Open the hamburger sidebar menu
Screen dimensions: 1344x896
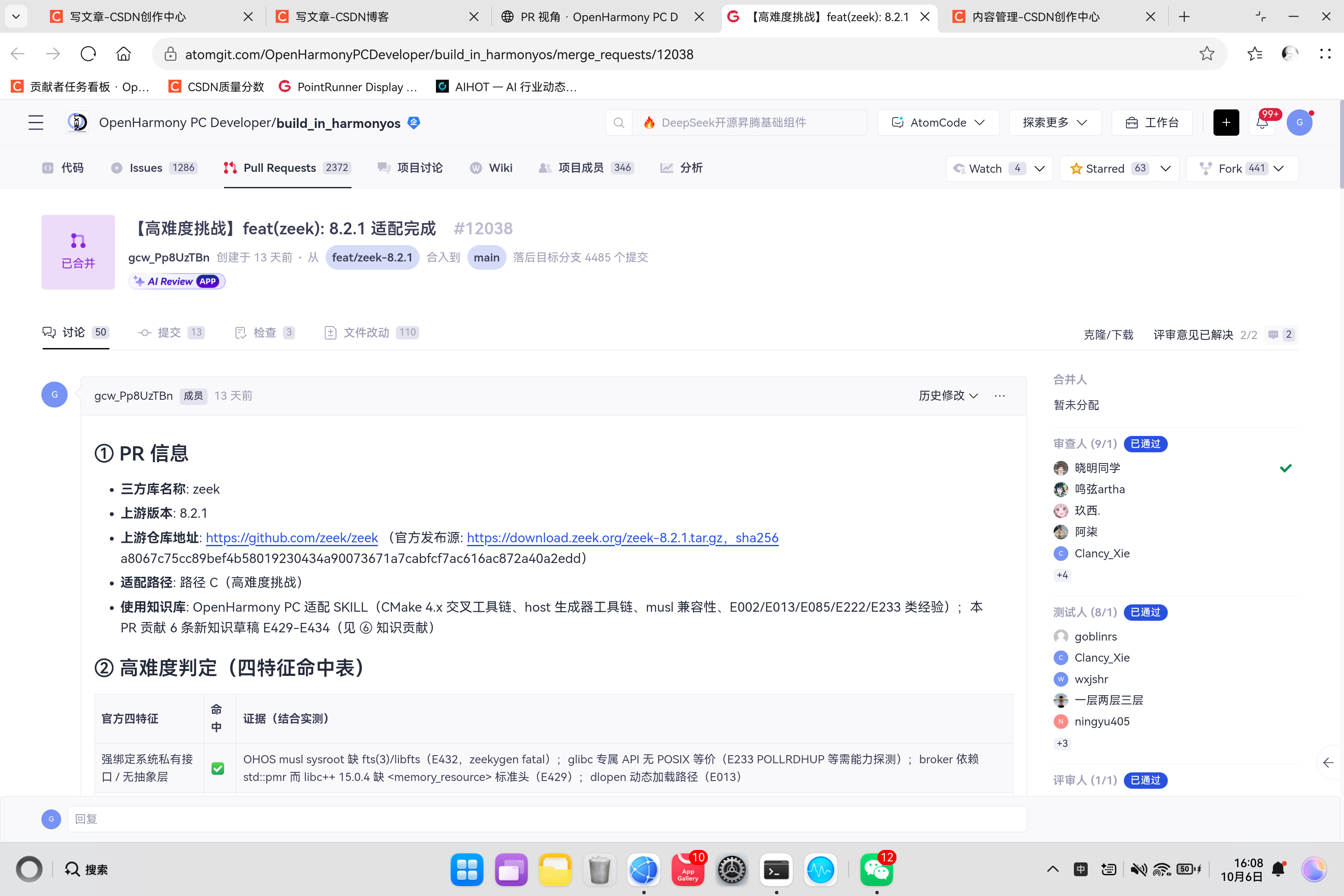pos(36,122)
